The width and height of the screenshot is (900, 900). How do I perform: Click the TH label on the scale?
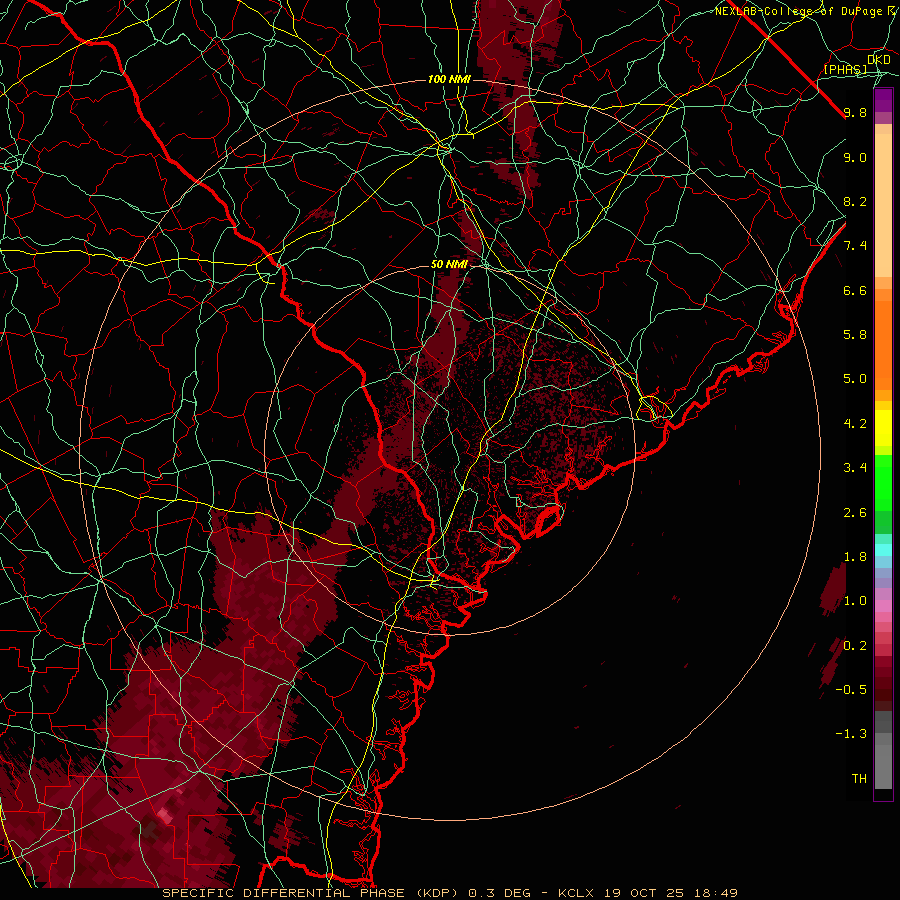859,779
